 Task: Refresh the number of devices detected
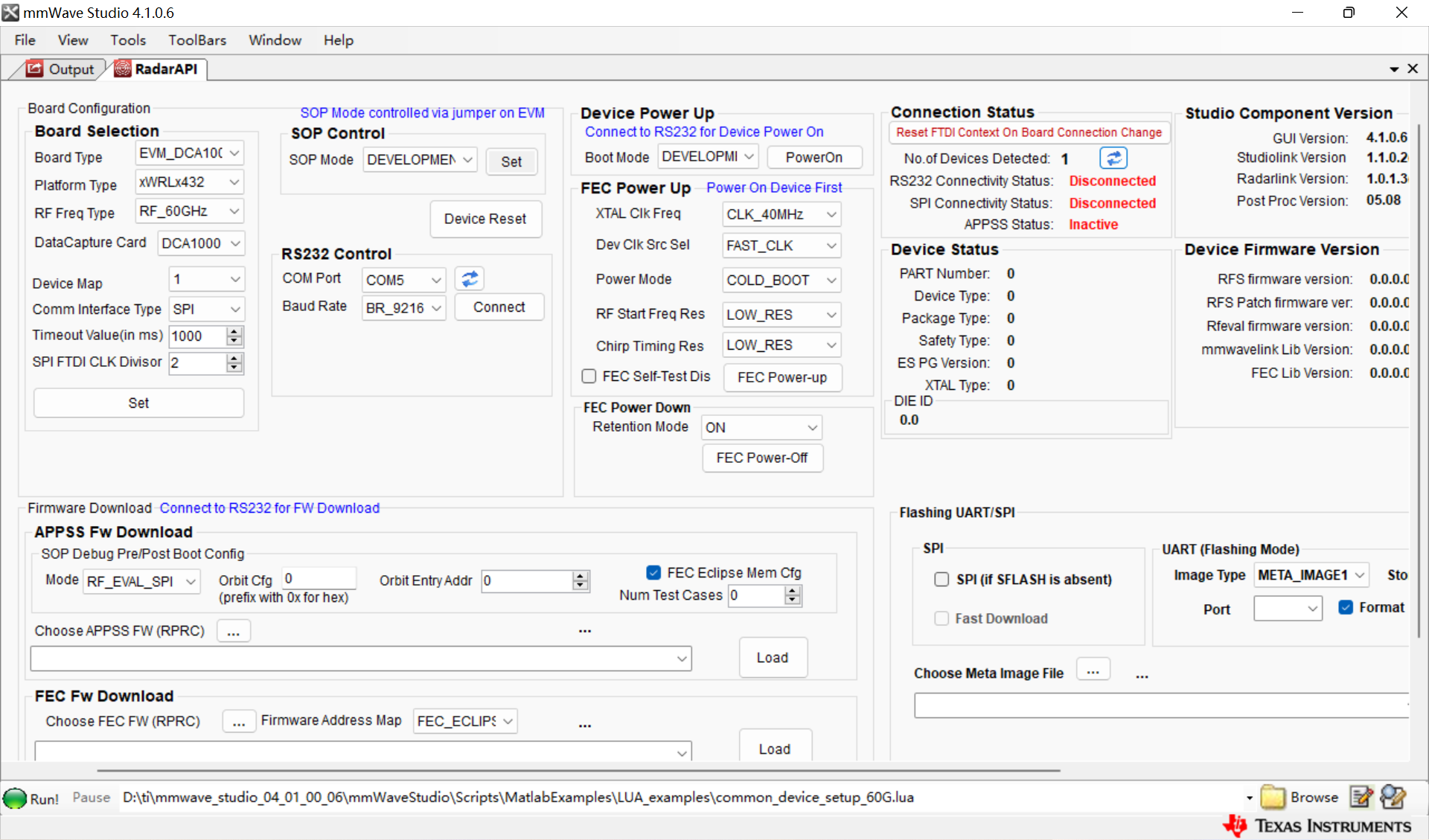(x=1113, y=158)
